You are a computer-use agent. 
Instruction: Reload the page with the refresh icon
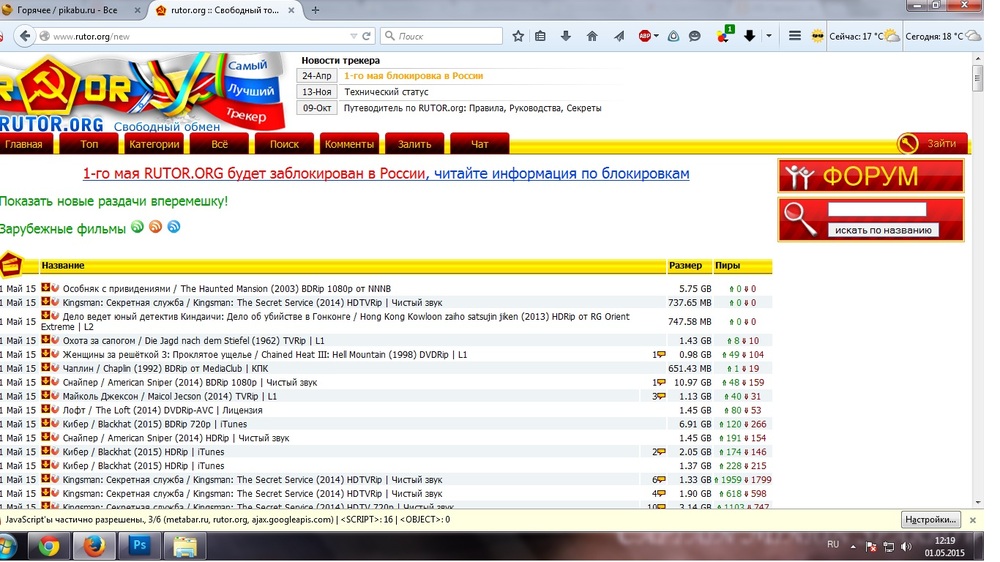(367, 36)
